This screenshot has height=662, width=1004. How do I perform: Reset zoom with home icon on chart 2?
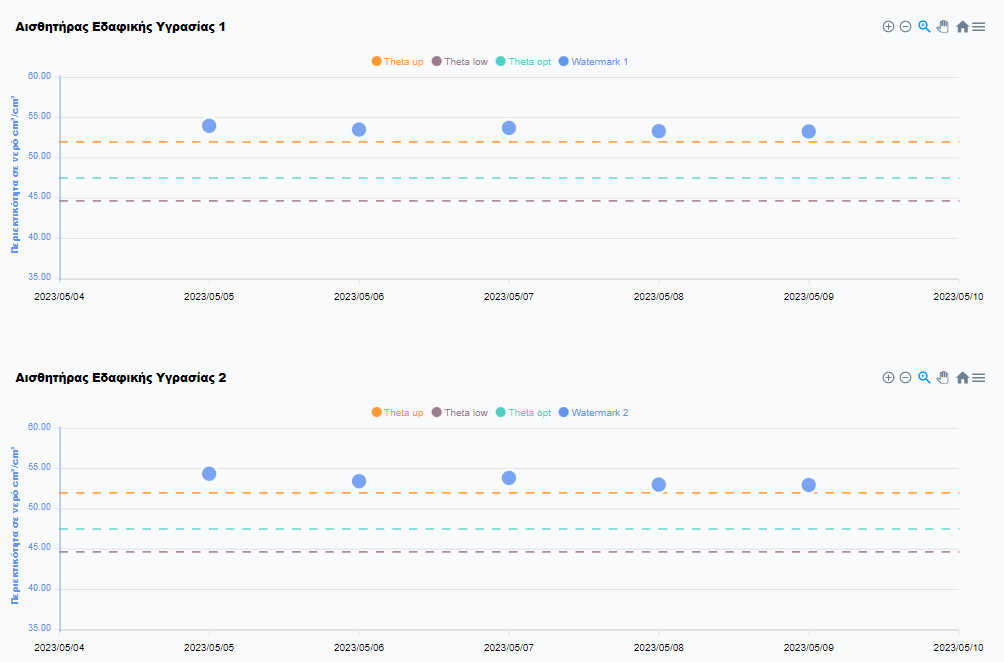(962, 378)
